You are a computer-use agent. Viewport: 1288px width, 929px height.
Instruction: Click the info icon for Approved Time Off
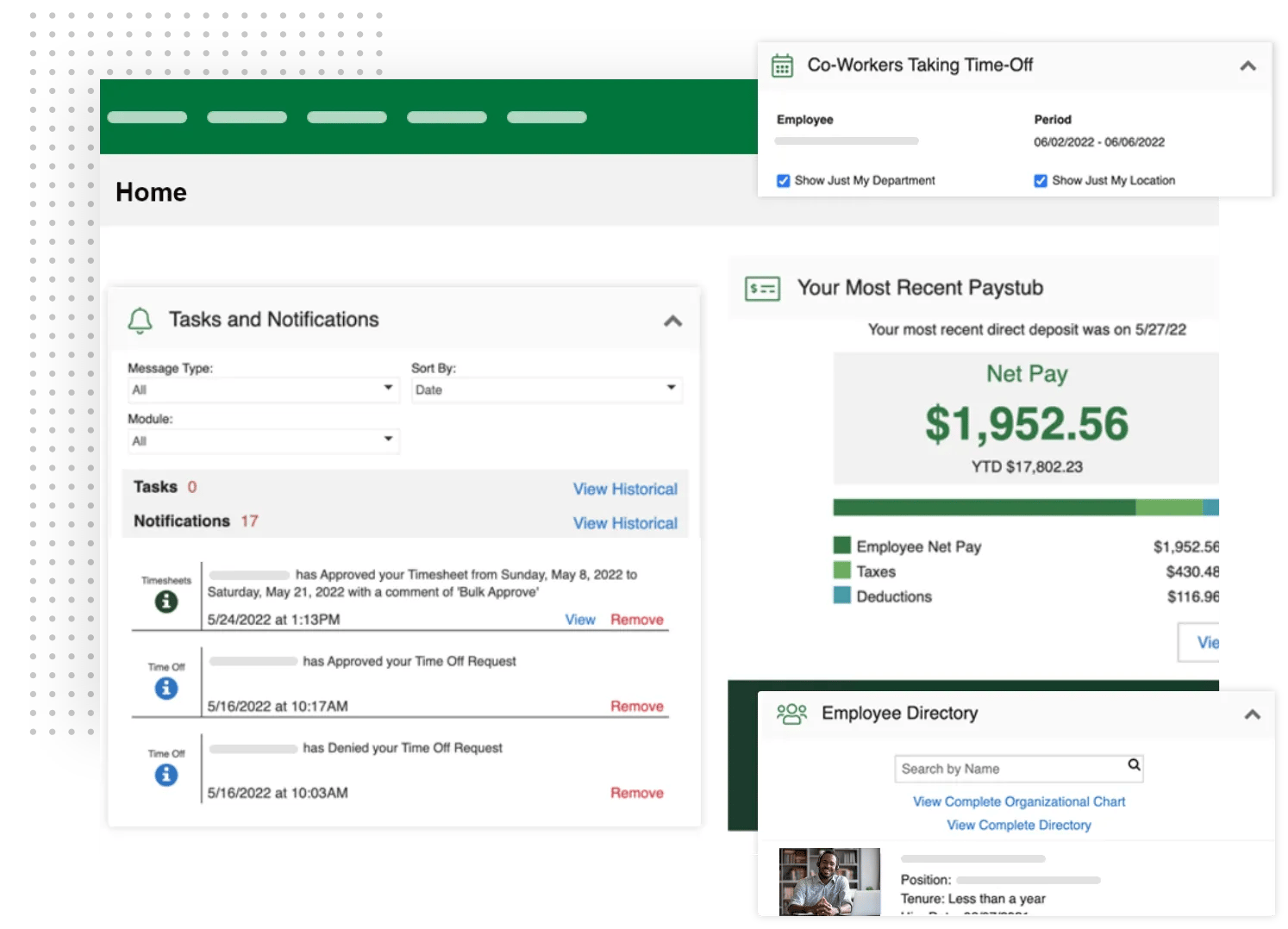(166, 689)
